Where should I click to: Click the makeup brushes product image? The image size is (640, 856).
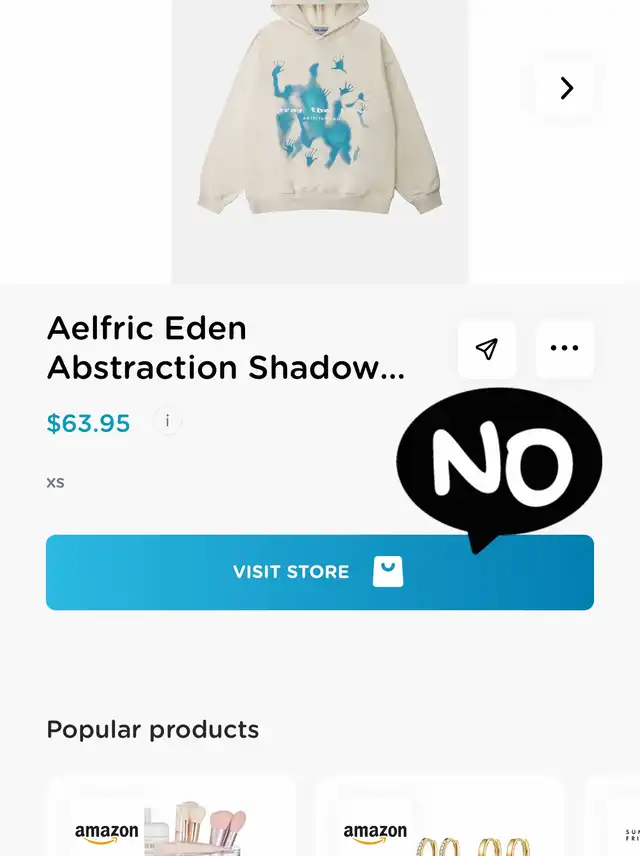[197, 828]
